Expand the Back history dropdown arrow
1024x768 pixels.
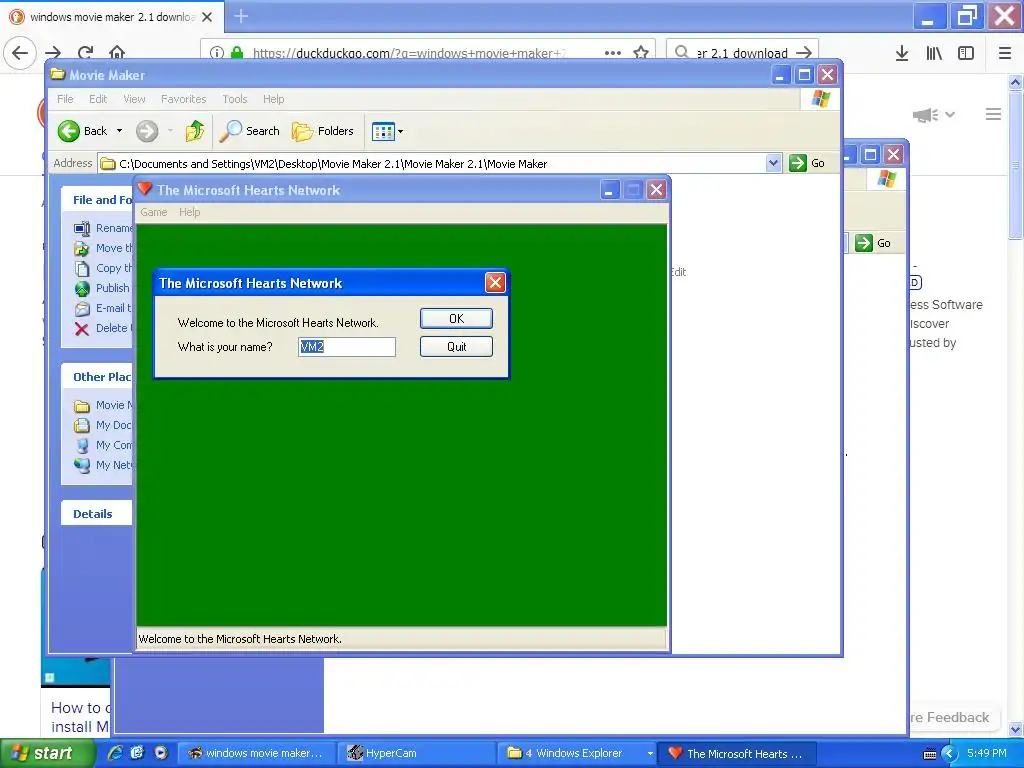coord(120,131)
